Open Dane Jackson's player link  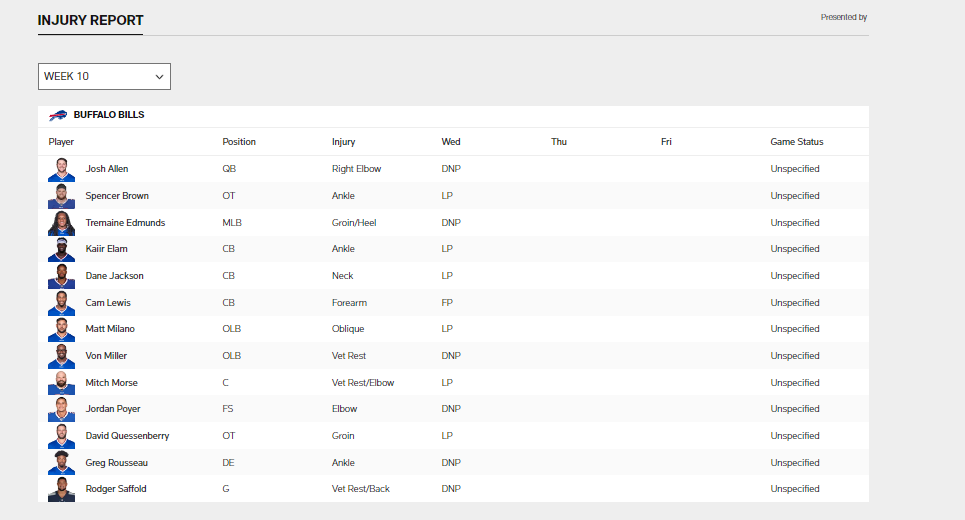pos(114,276)
